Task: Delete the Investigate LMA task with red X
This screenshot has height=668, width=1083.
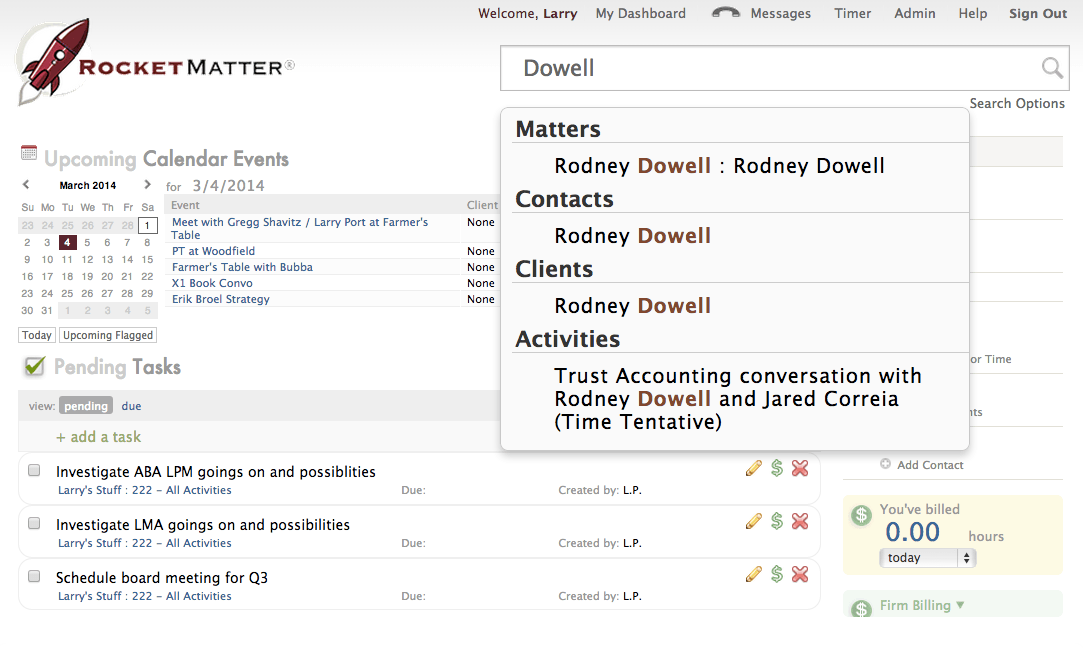Action: (800, 522)
